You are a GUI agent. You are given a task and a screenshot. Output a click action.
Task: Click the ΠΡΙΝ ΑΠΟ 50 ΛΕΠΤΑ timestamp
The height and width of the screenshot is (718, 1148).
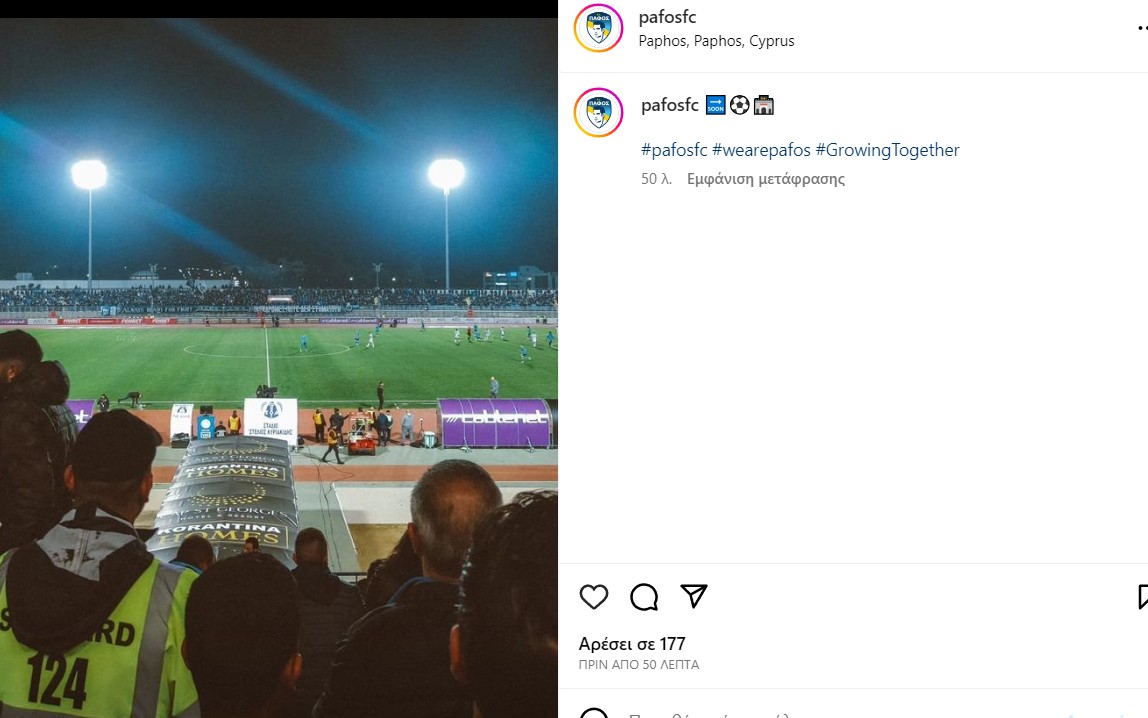click(639, 665)
